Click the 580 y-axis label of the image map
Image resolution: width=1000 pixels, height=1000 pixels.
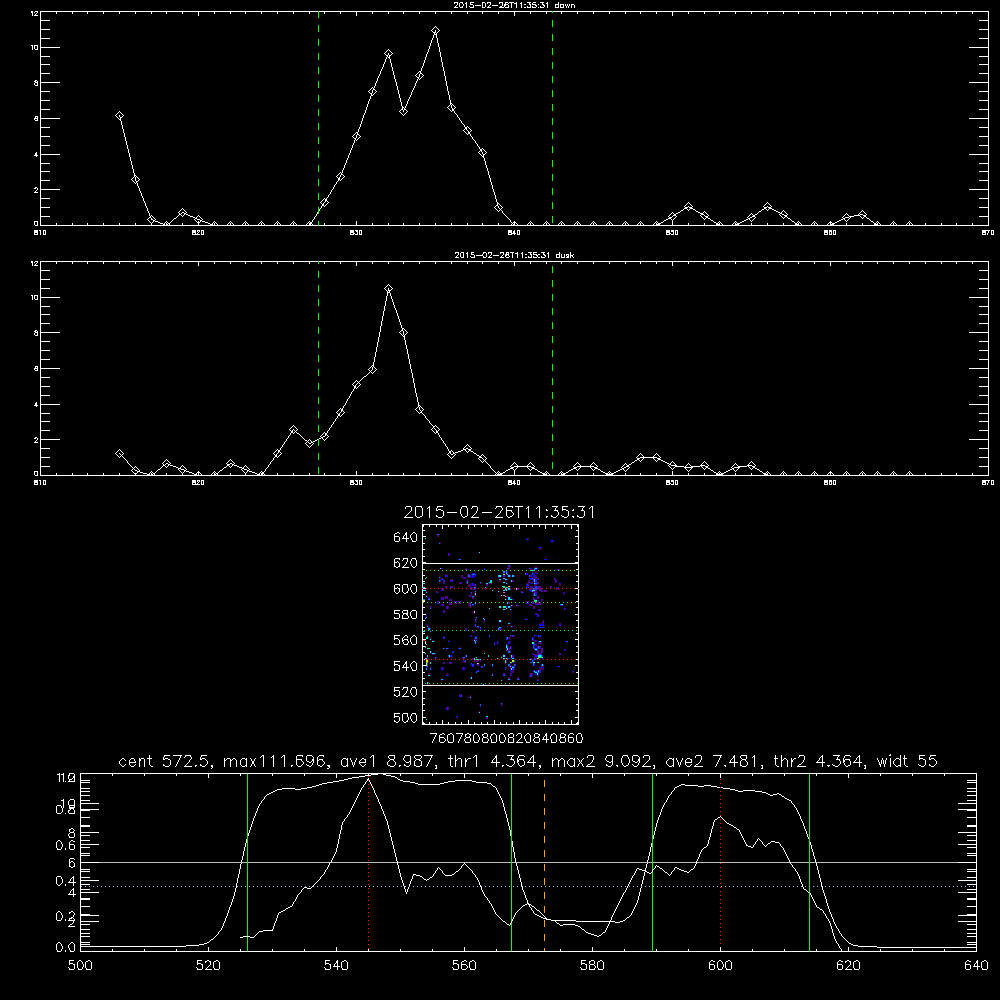[405, 615]
